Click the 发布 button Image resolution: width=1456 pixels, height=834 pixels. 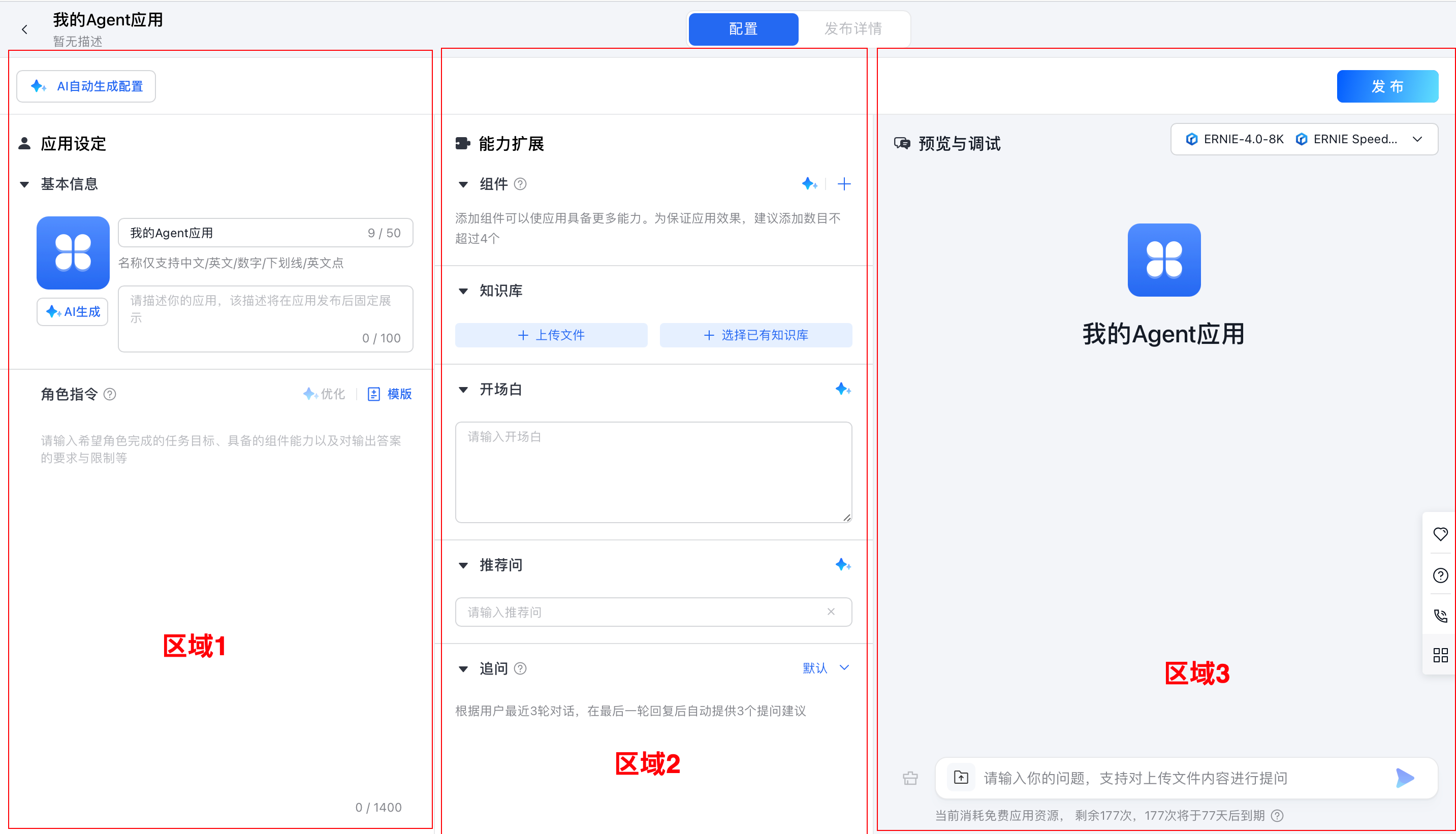(1387, 86)
